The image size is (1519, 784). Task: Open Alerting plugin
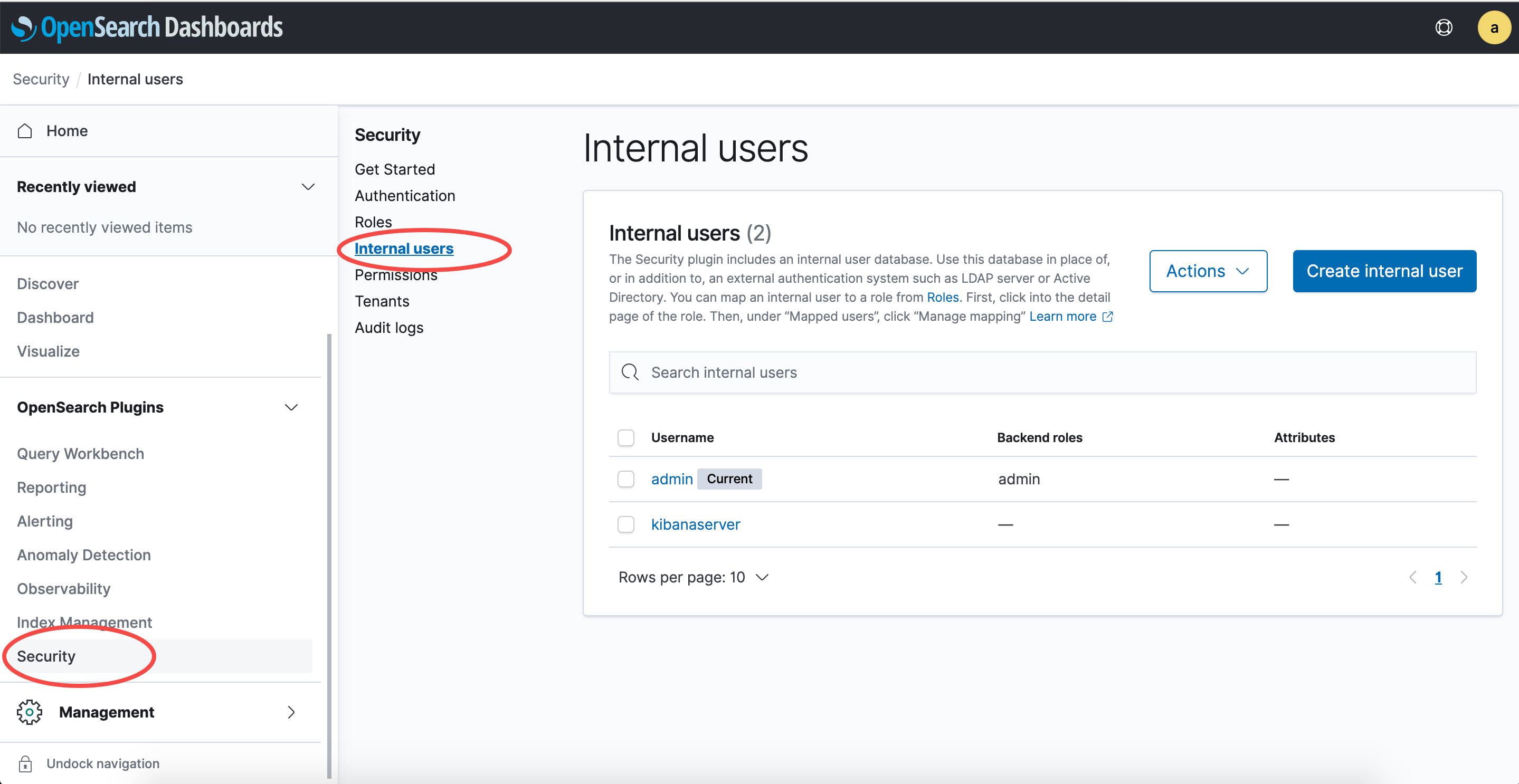click(45, 521)
